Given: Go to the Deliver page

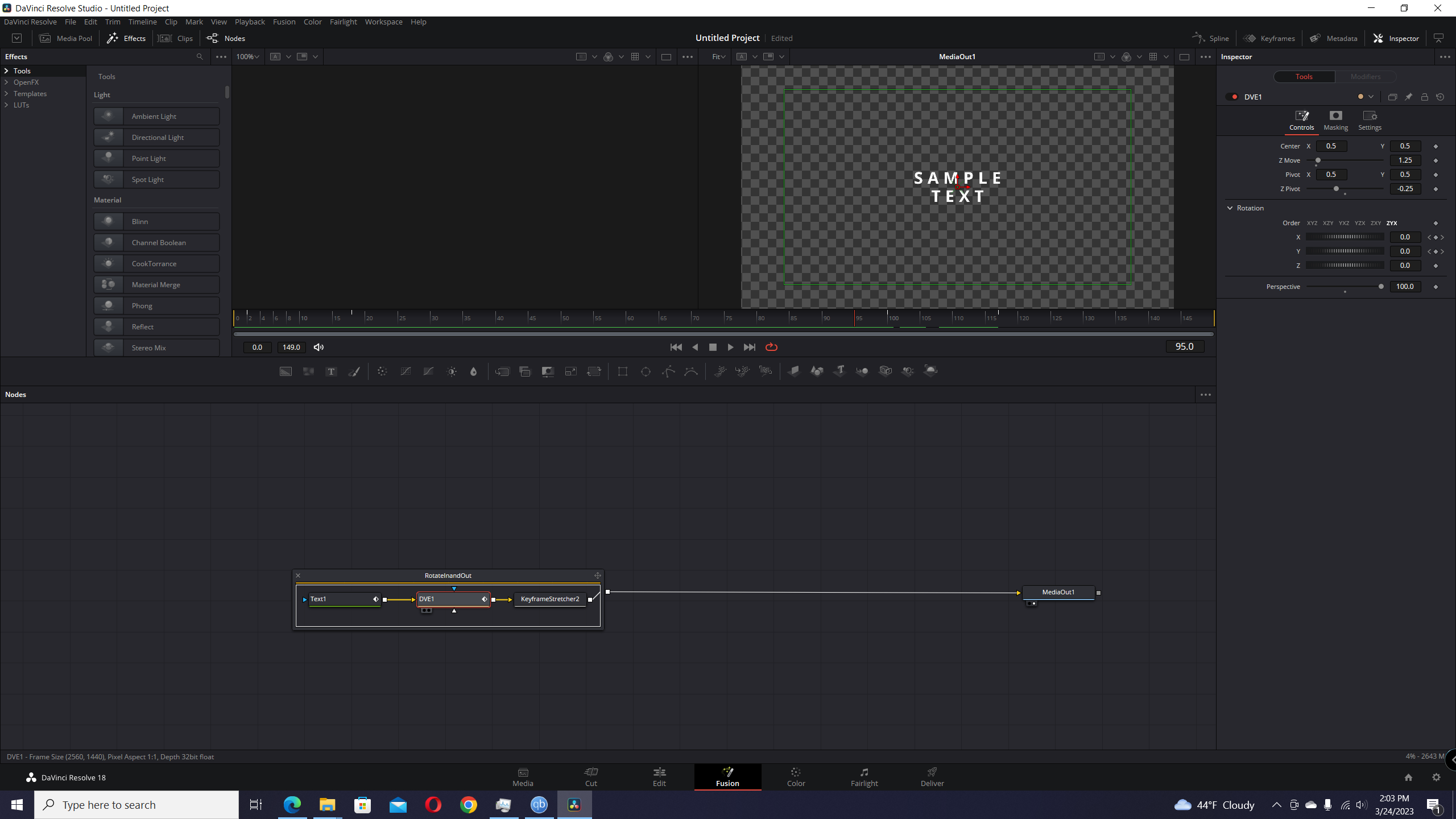Looking at the screenshot, I should pos(932,777).
